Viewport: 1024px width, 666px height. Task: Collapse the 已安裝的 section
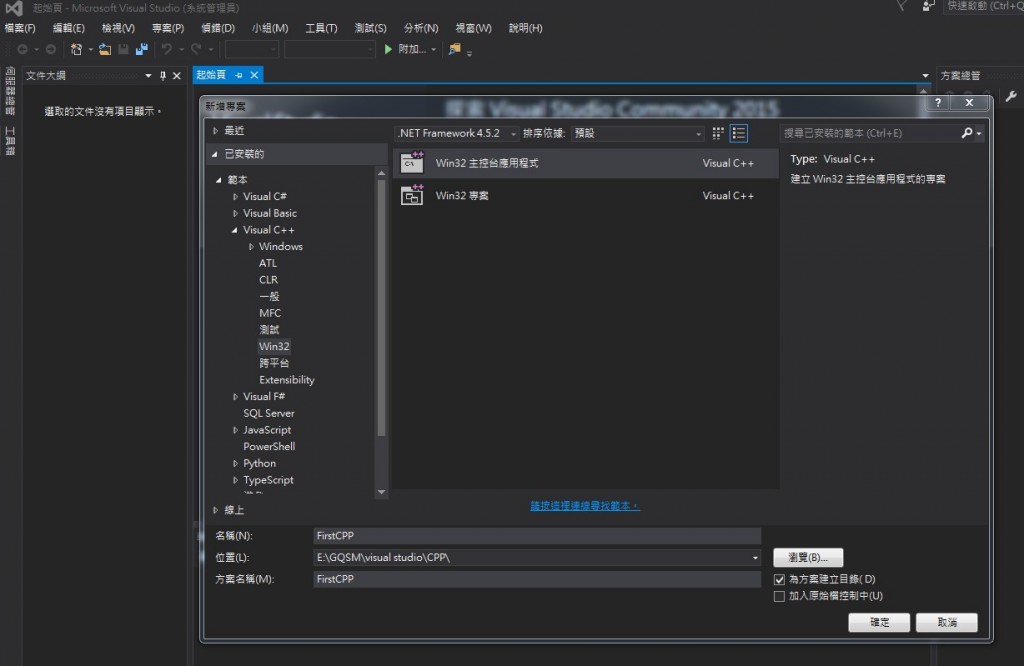coord(215,154)
